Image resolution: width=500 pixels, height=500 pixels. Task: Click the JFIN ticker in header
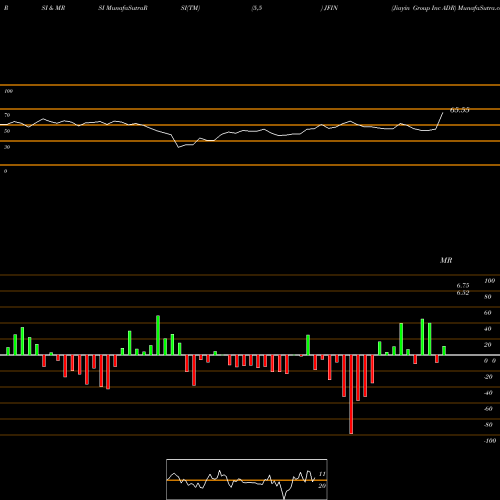[330, 8]
